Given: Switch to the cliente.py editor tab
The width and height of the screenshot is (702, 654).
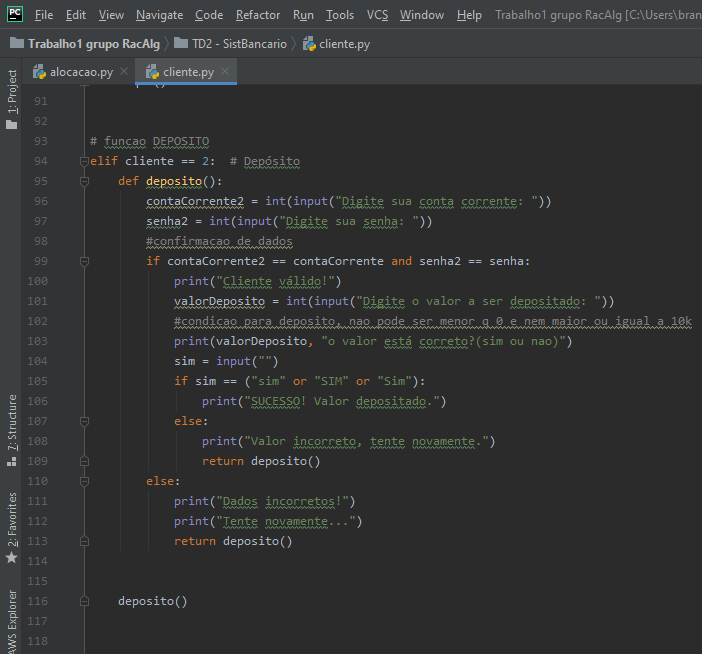Looking at the screenshot, I should [x=188, y=72].
